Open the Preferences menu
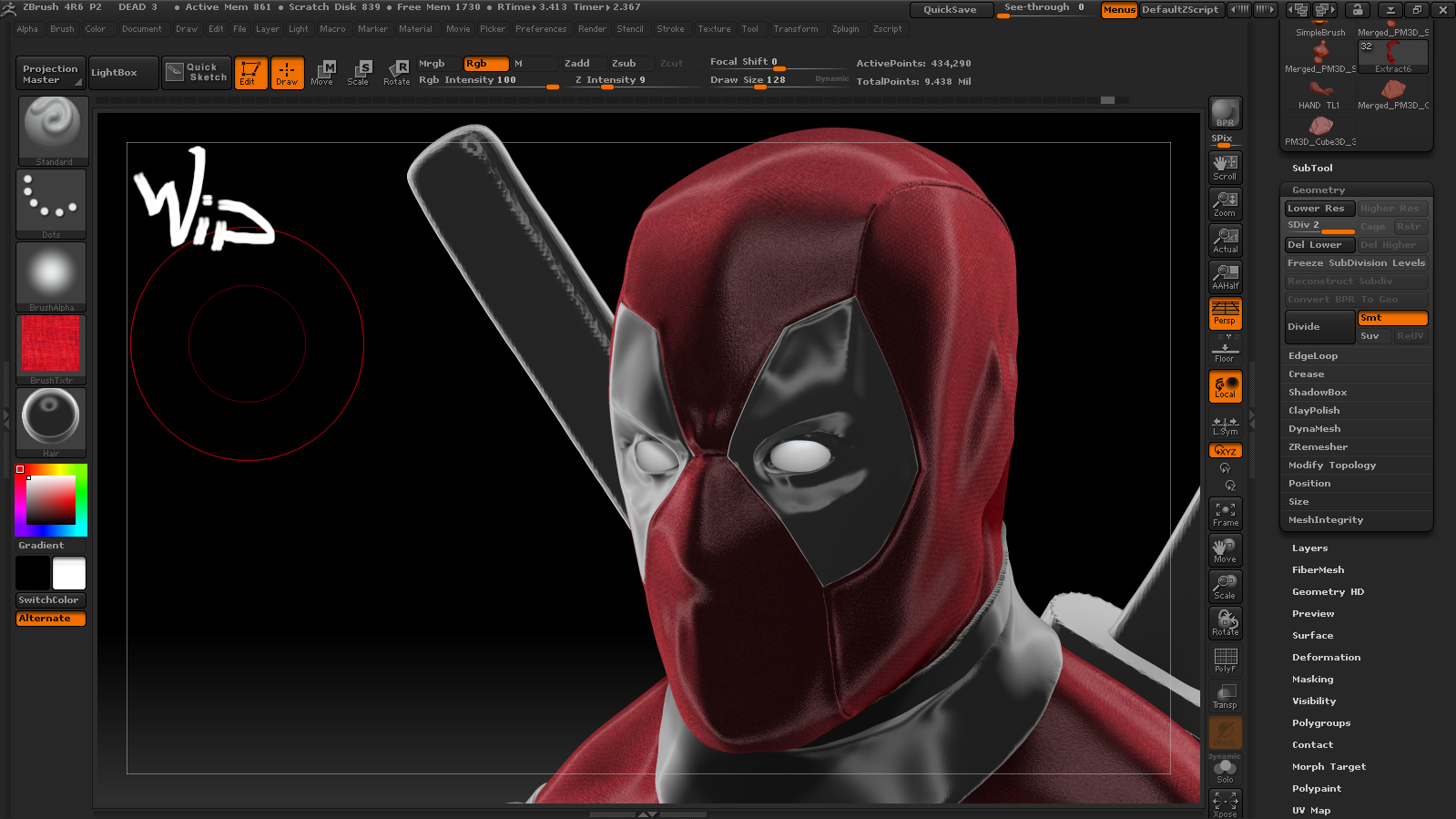The height and width of the screenshot is (819, 1456). pyautogui.click(x=541, y=29)
